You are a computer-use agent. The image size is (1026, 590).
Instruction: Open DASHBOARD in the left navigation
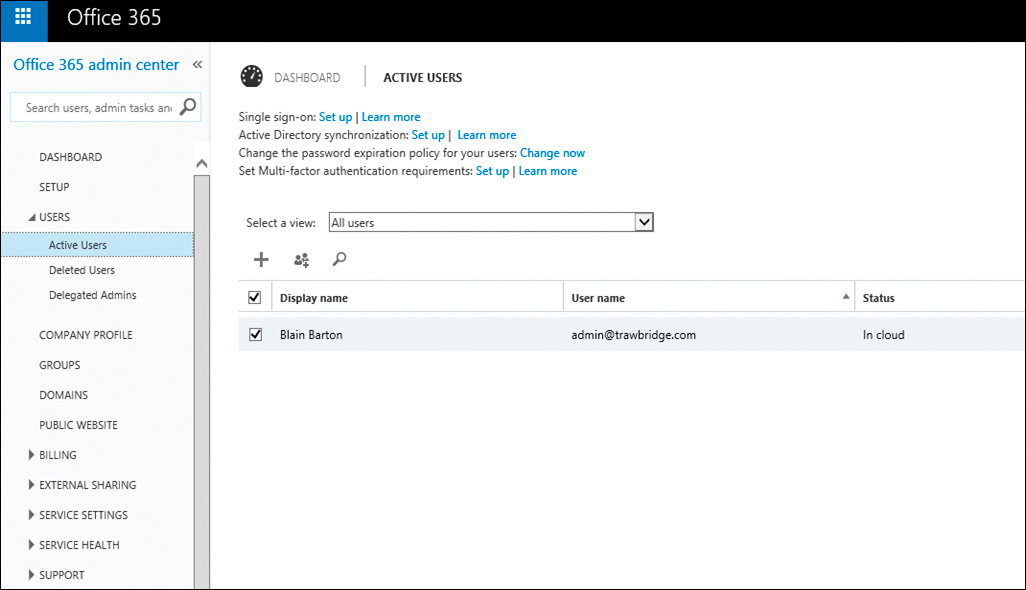[71, 157]
